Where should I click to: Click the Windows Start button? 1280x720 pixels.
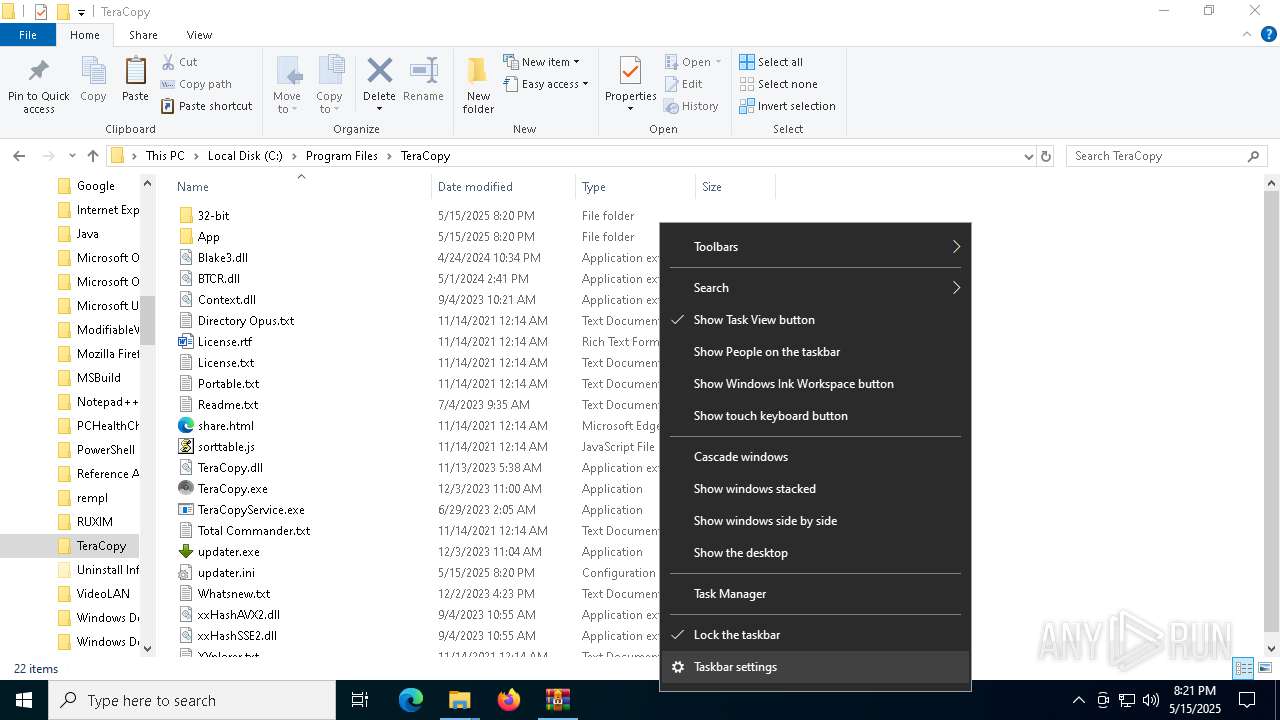tap(24, 700)
